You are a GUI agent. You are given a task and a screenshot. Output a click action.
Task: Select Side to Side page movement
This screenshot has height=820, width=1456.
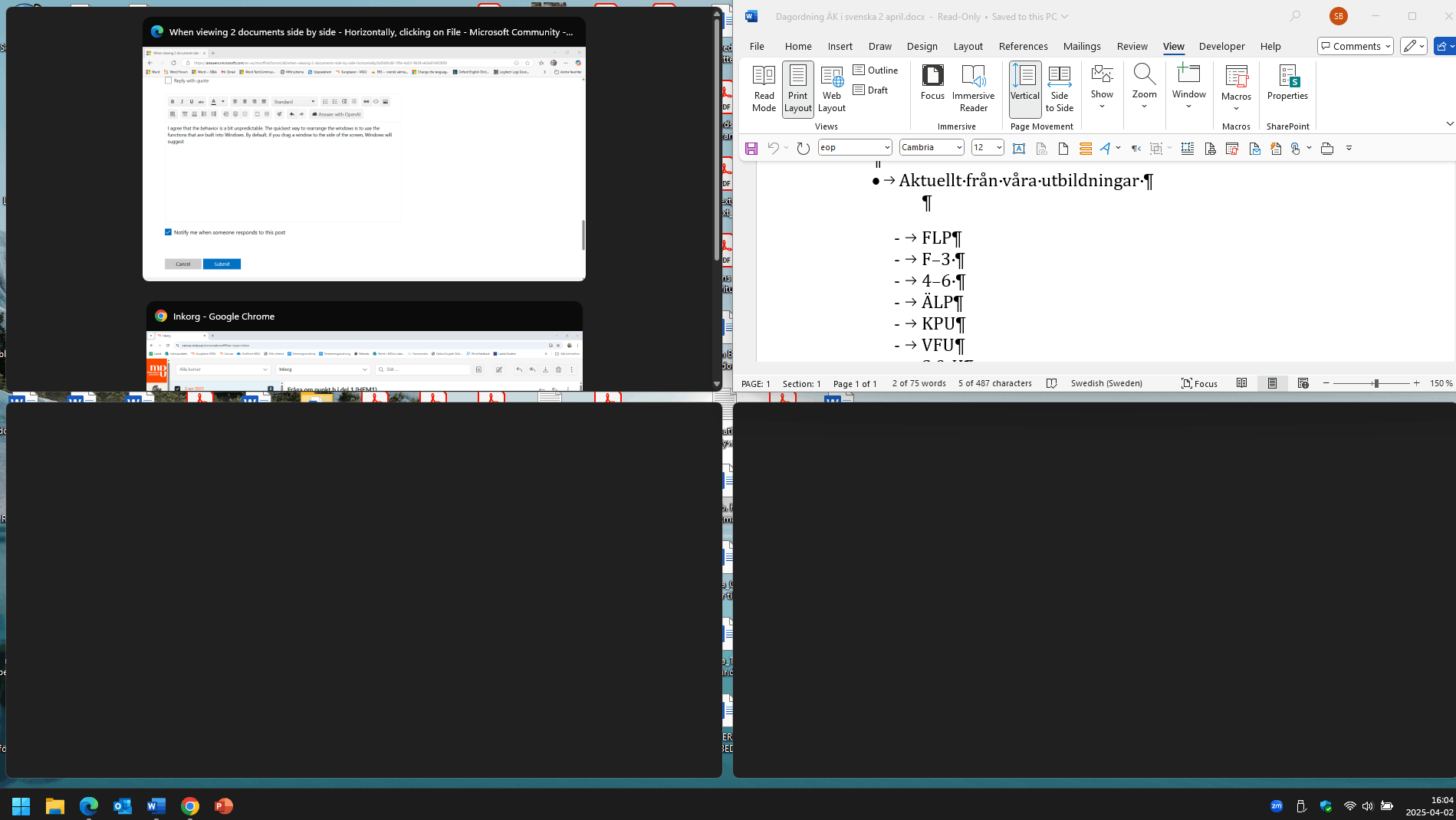point(1060,88)
